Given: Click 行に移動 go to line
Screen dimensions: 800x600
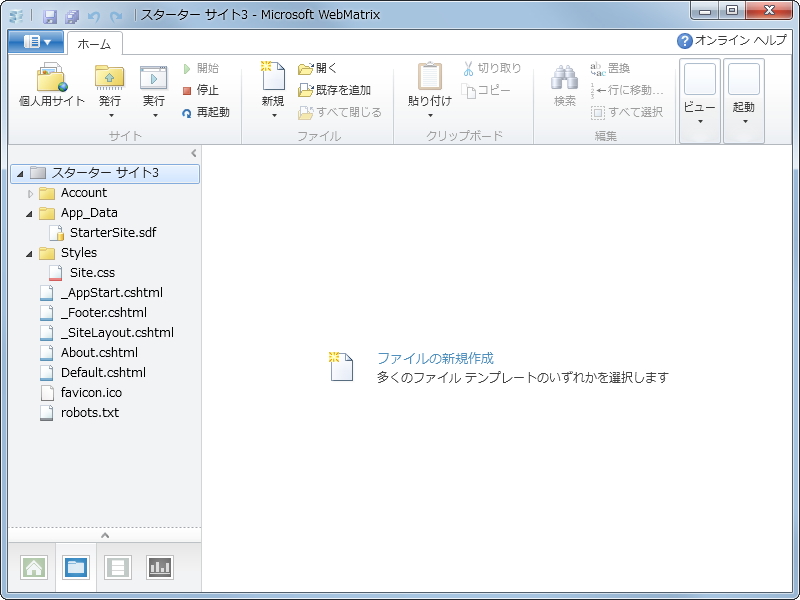Looking at the screenshot, I should click(627, 90).
